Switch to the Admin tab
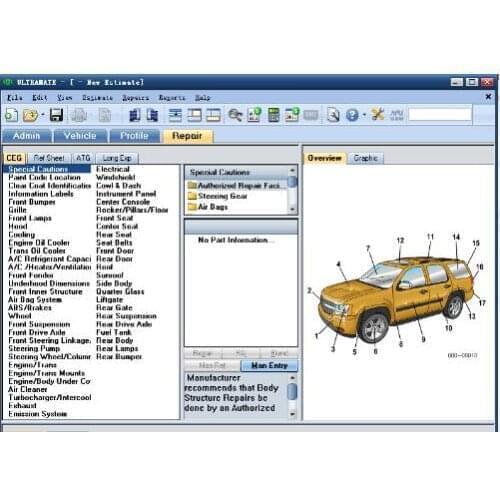500x500 pixels. pos(27,136)
